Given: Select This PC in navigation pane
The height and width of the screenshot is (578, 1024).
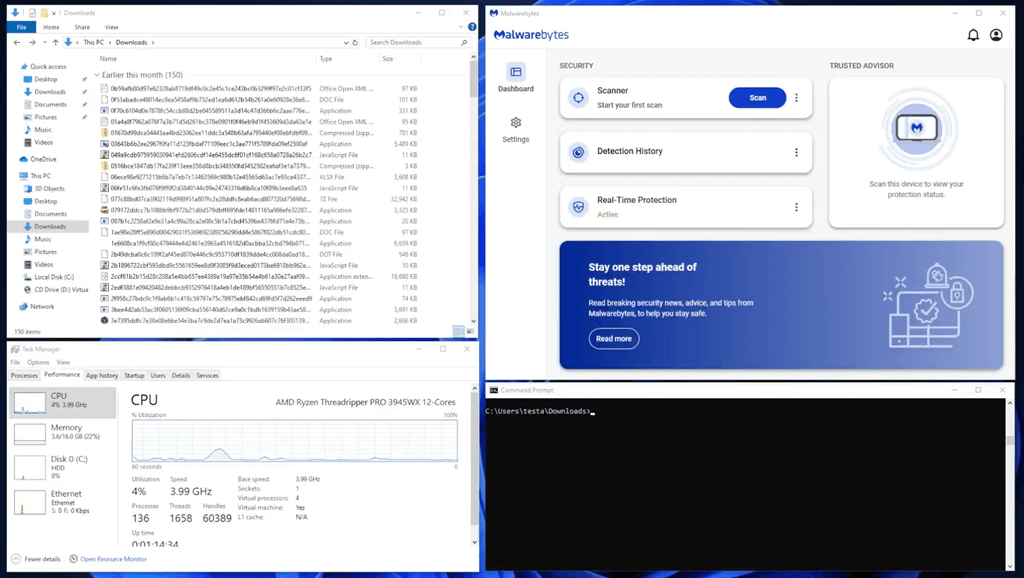Looking at the screenshot, I should pyautogui.click(x=40, y=176).
